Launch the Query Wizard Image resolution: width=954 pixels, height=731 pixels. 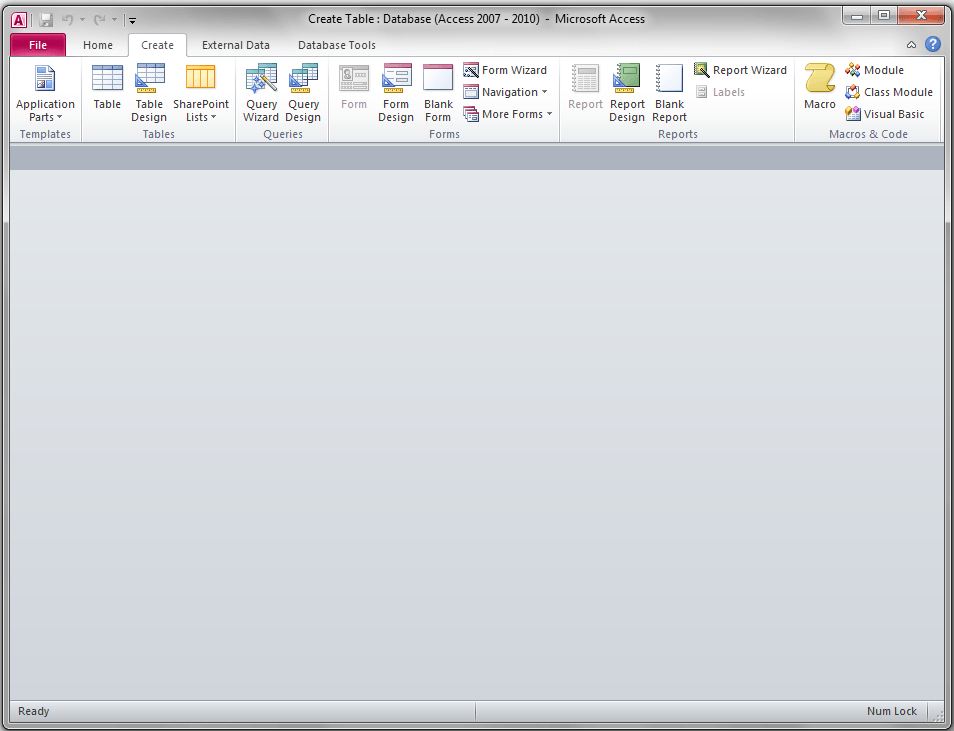(x=261, y=93)
